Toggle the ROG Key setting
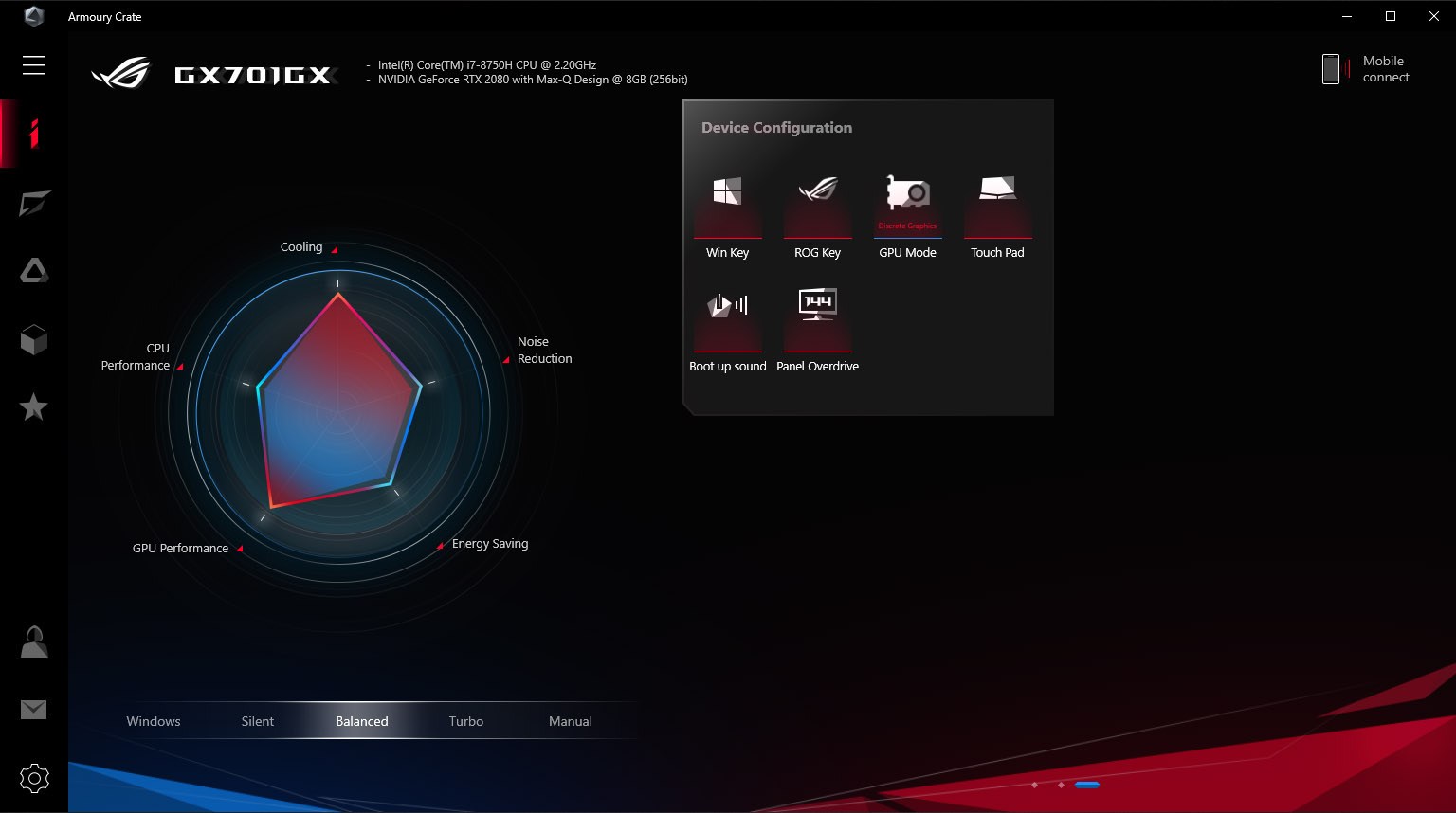The height and width of the screenshot is (813, 1456). pyautogui.click(x=817, y=216)
